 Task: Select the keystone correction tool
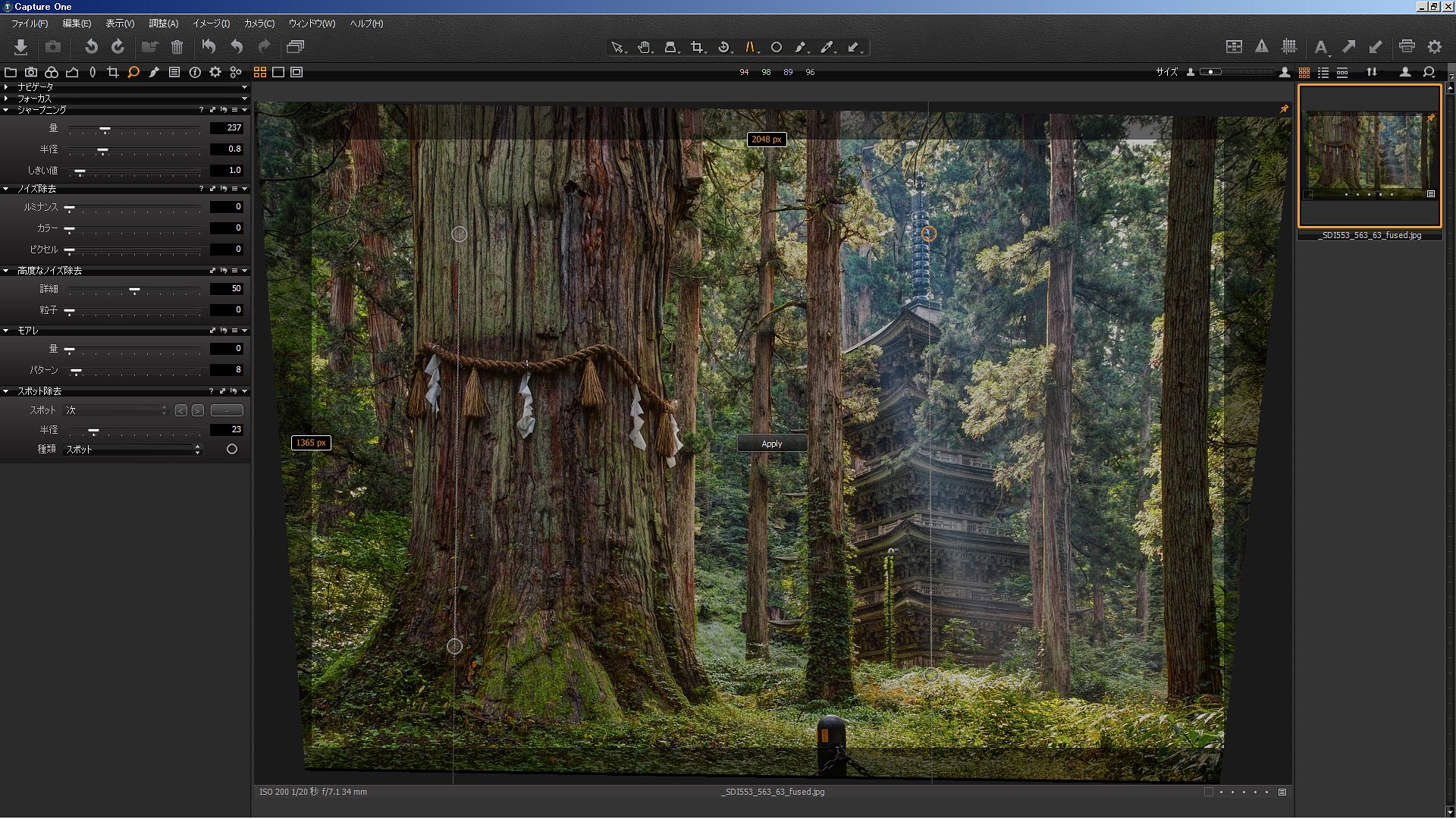(x=749, y=47)
